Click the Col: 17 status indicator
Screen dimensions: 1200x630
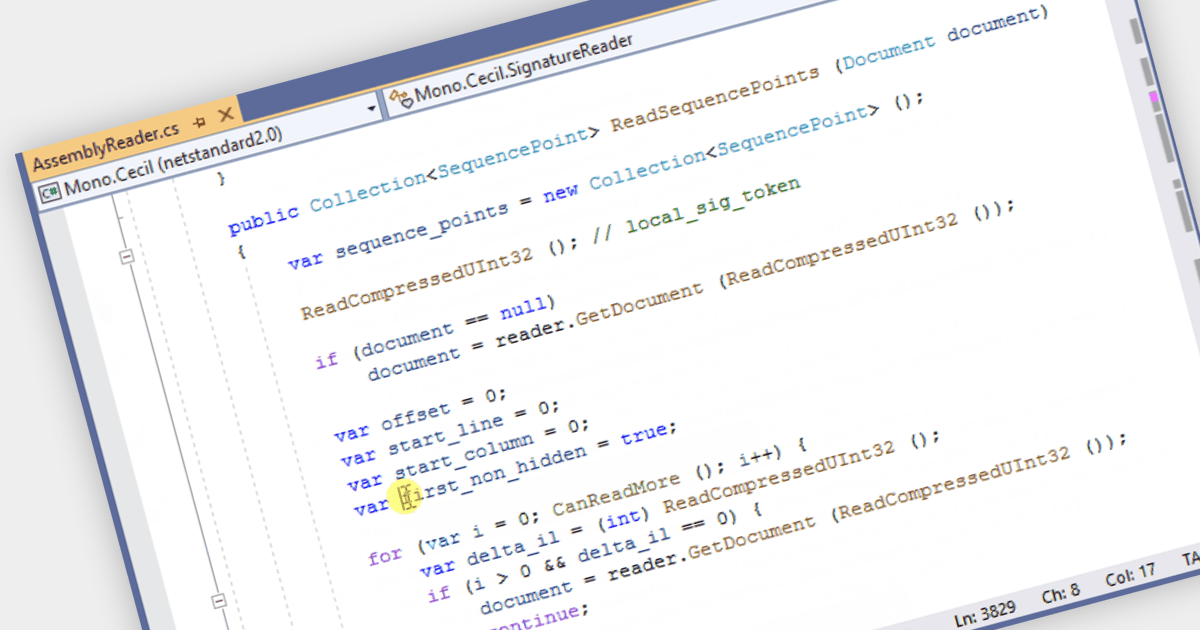pos(1133,576)
